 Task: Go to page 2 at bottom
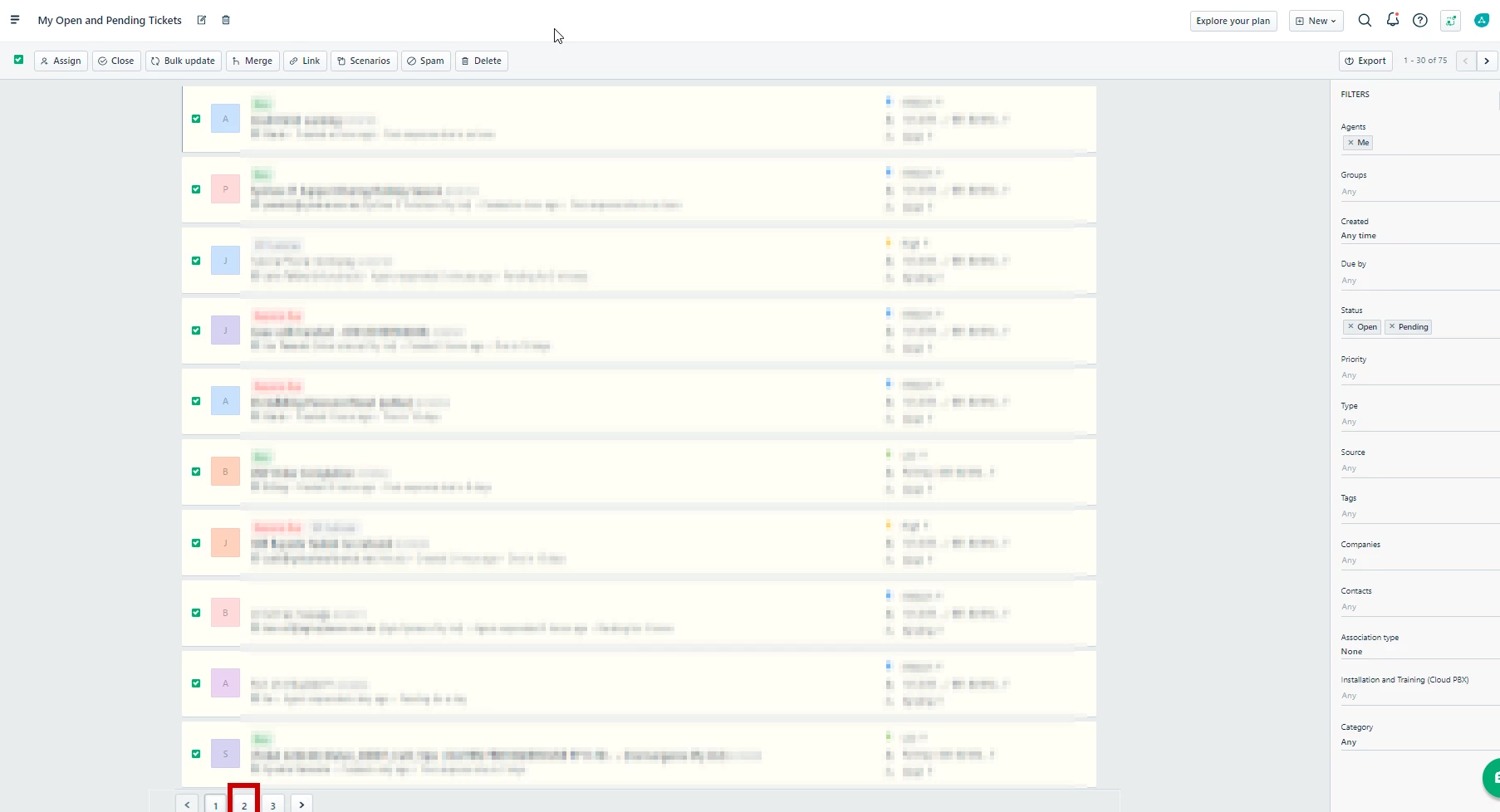(244, 805)
